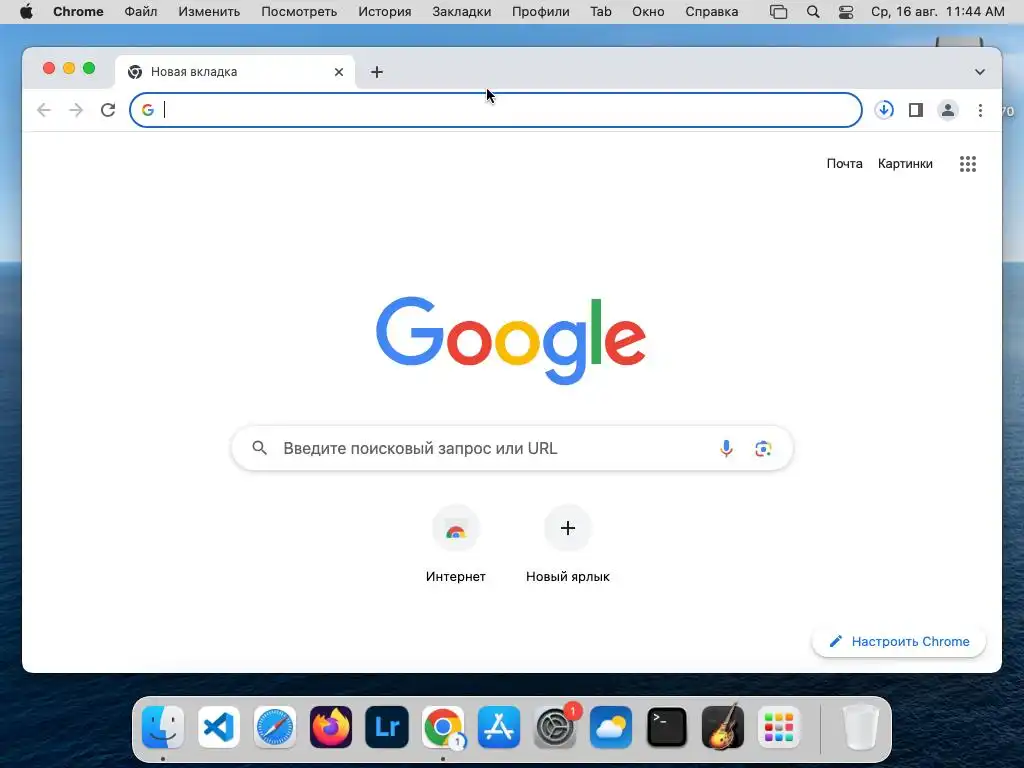Open the Закладки menu

462,12
